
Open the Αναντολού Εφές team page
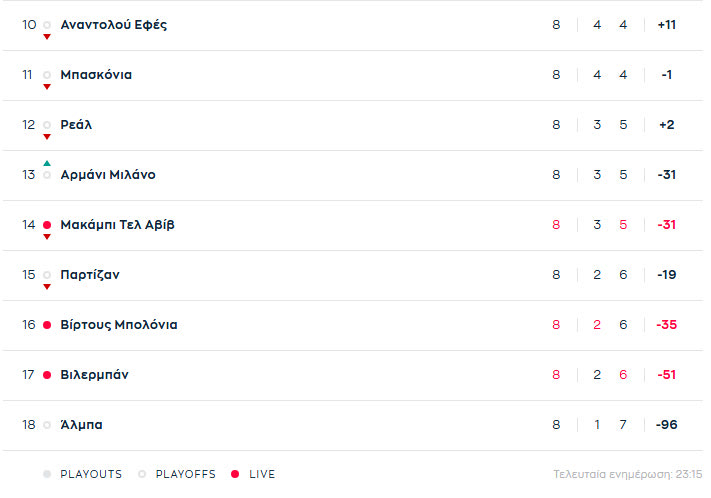click(x=114, y=24)
